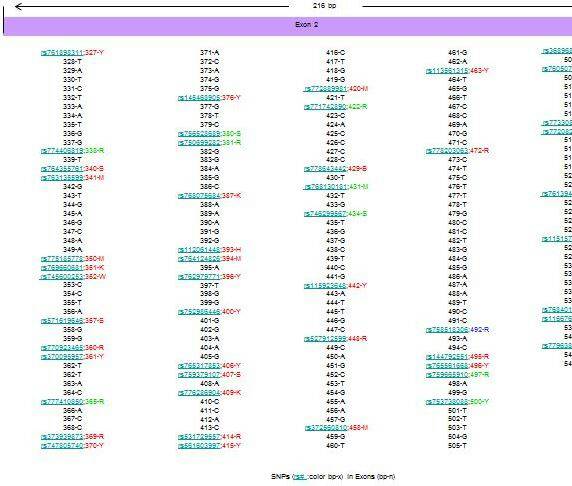The width and height of the screenshot is (572, 486).
Task: Open the SNP link beside 492-R
Action: click(x=447, y=330)
